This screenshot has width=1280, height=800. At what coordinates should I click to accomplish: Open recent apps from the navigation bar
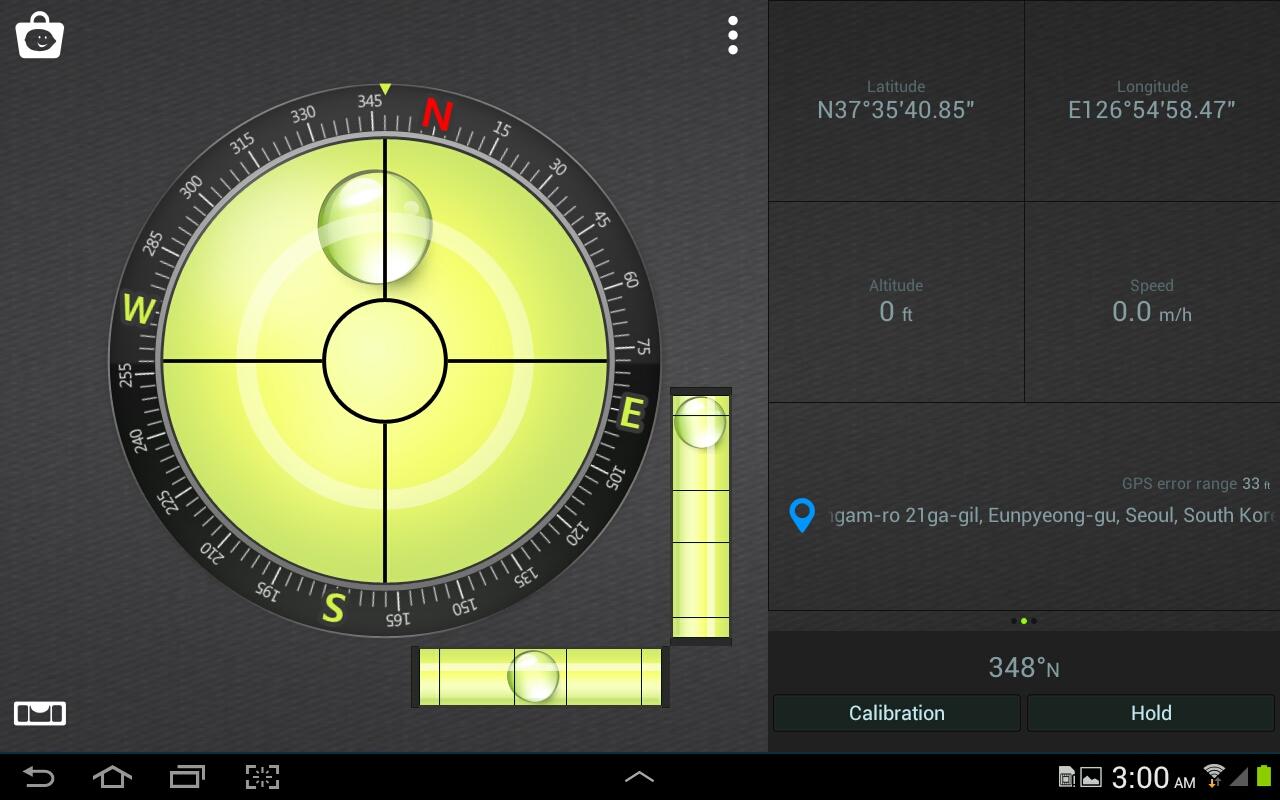[x=186, y=777]
